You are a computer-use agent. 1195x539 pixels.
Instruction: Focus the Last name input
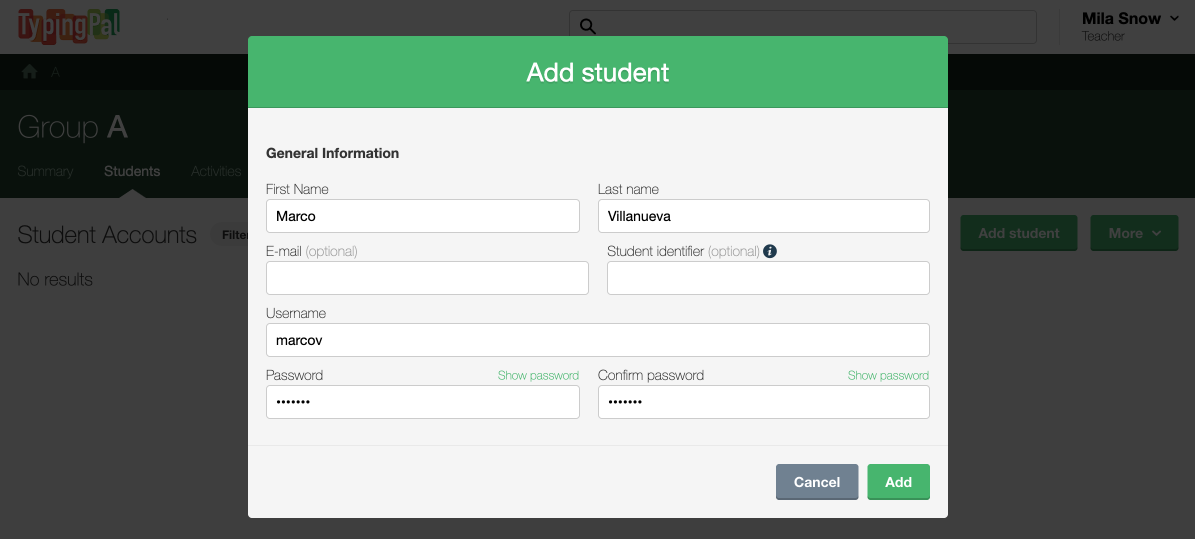pos(763,216)
